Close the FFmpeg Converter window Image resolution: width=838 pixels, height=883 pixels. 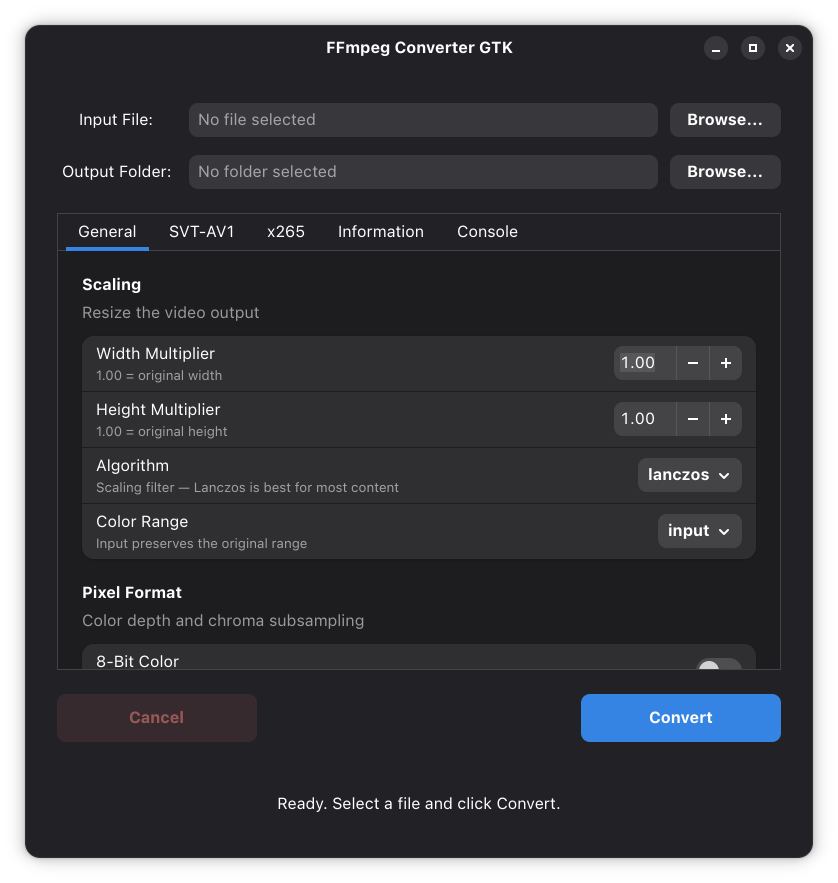(790, 48)
